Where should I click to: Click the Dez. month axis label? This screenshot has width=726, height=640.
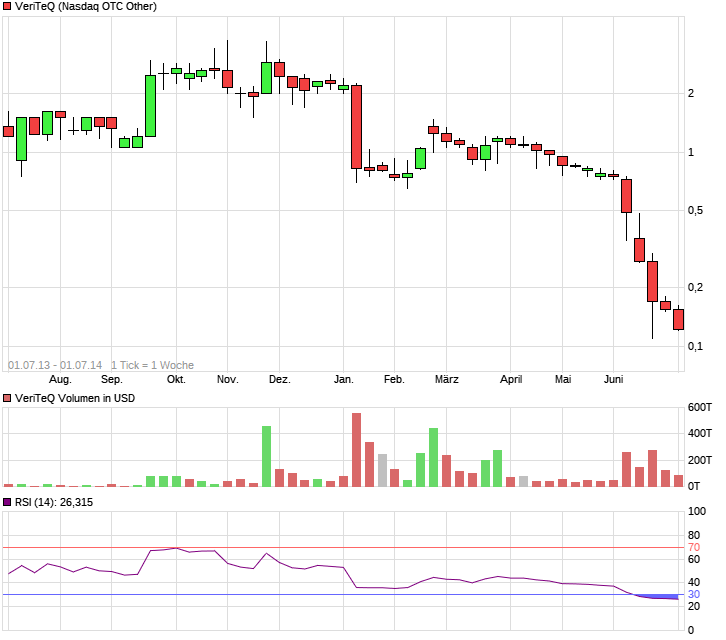point(280,380)
